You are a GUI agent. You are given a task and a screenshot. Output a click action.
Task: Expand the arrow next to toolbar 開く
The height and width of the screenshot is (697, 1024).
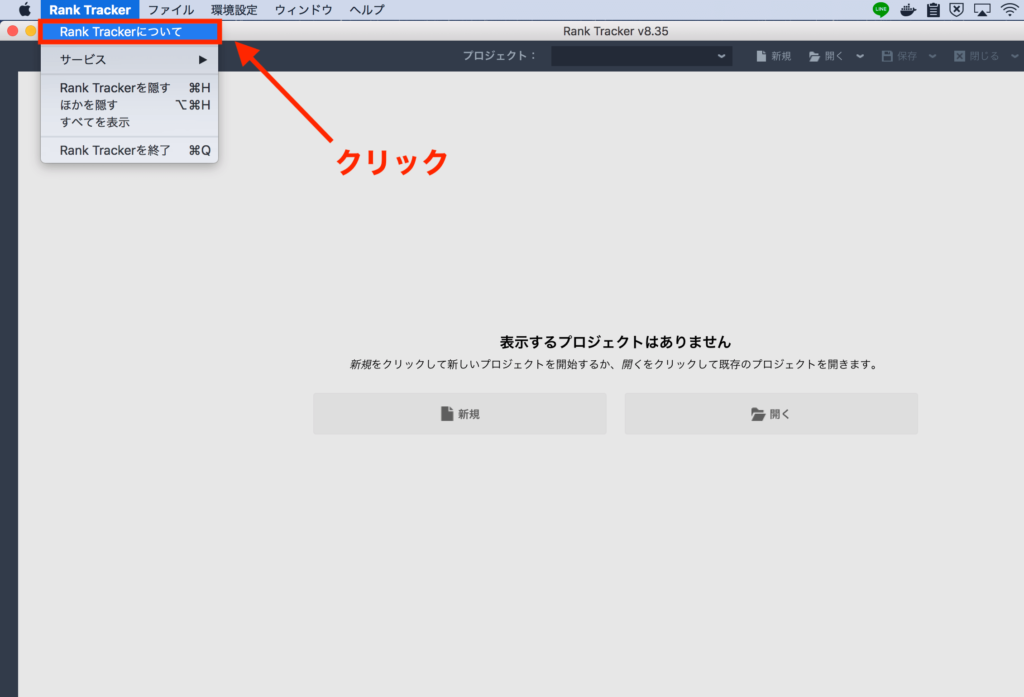click(x=860, y=56)
